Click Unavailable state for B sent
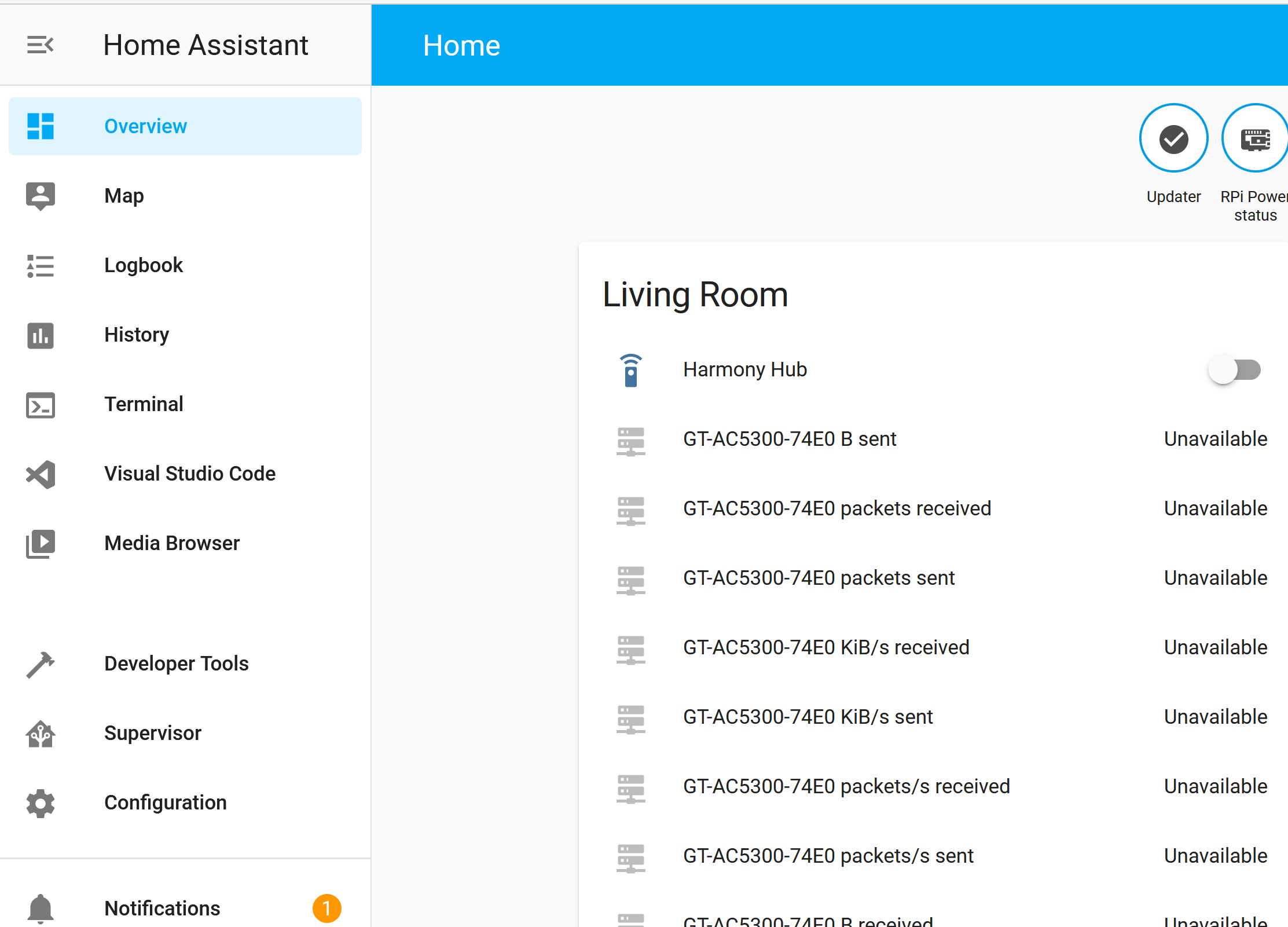The width and height of the screenshot is (1288, 927). (x=1216, y=439)
